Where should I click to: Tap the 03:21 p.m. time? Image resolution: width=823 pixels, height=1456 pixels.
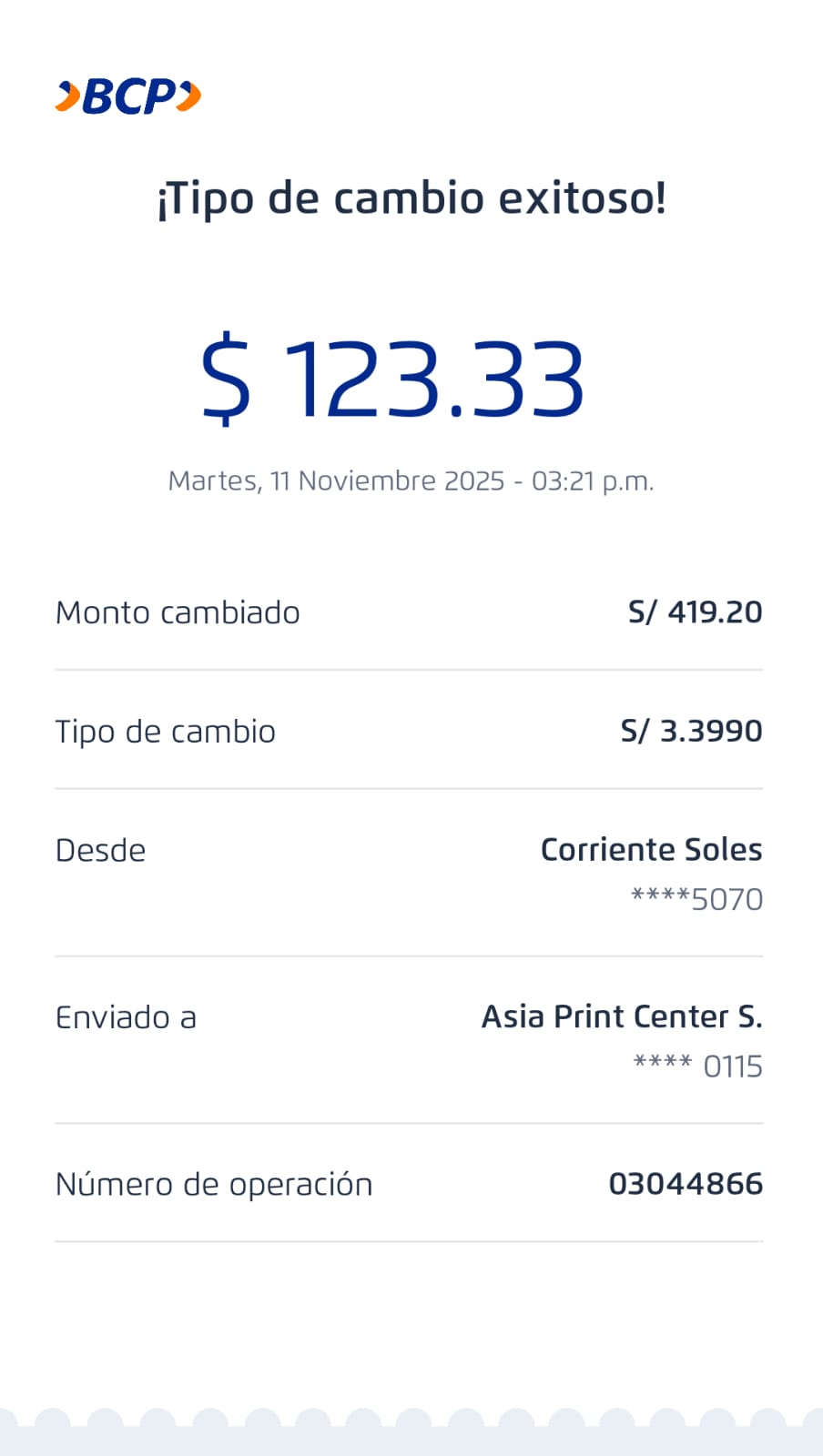click(593, 480)
